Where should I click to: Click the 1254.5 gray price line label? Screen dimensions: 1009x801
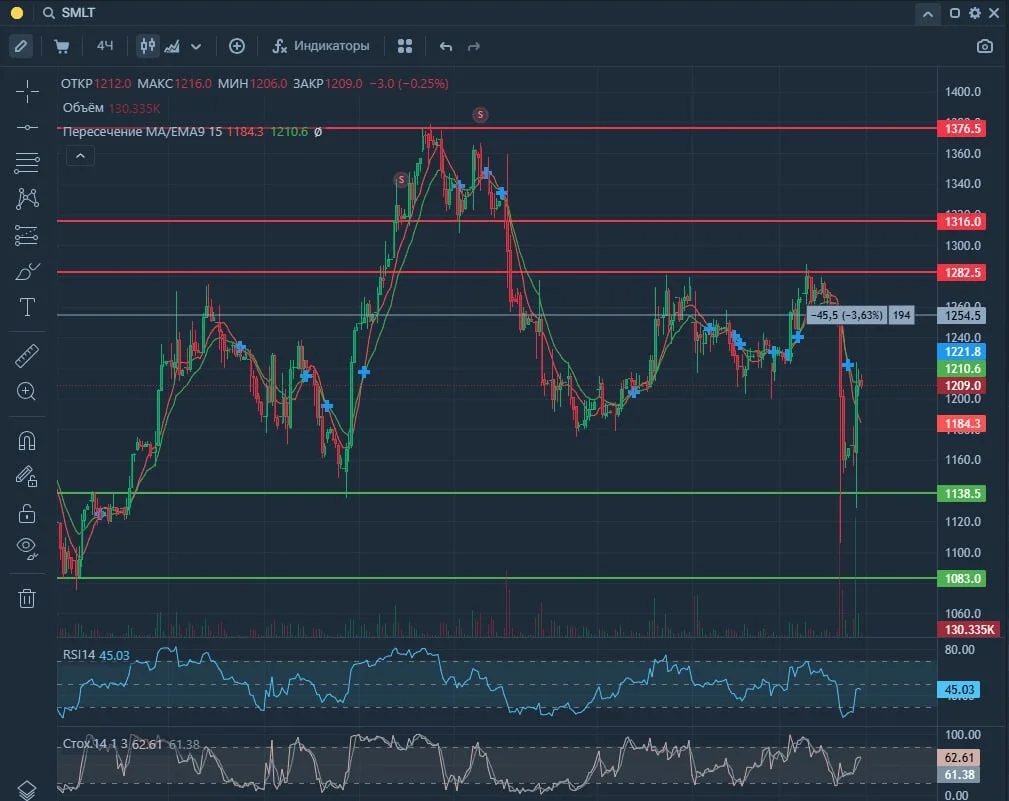(962, 315)
